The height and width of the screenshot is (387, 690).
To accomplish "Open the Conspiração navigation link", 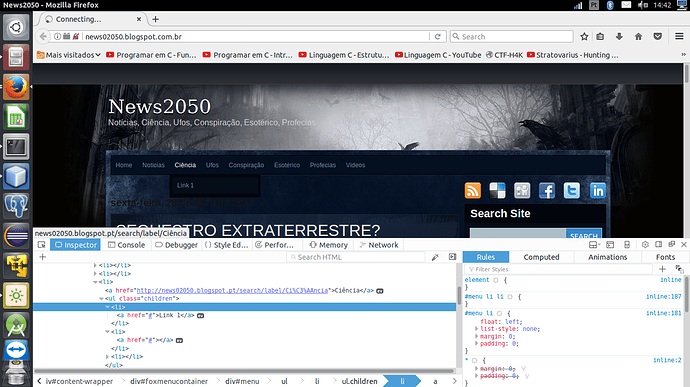I will click(246, 165).
